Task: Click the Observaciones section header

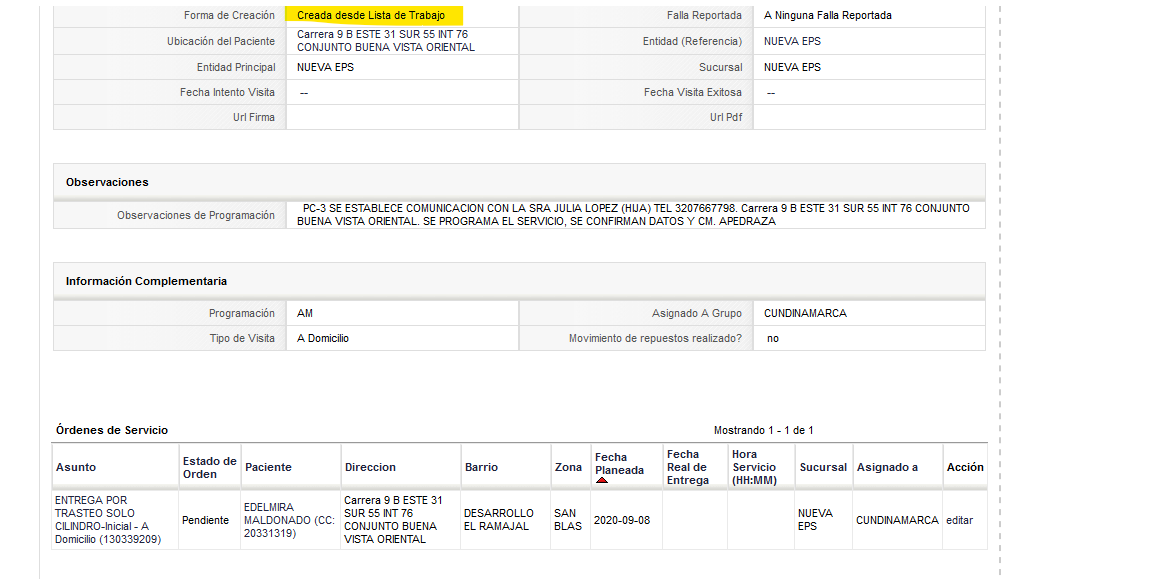Action: pos(107,182)
